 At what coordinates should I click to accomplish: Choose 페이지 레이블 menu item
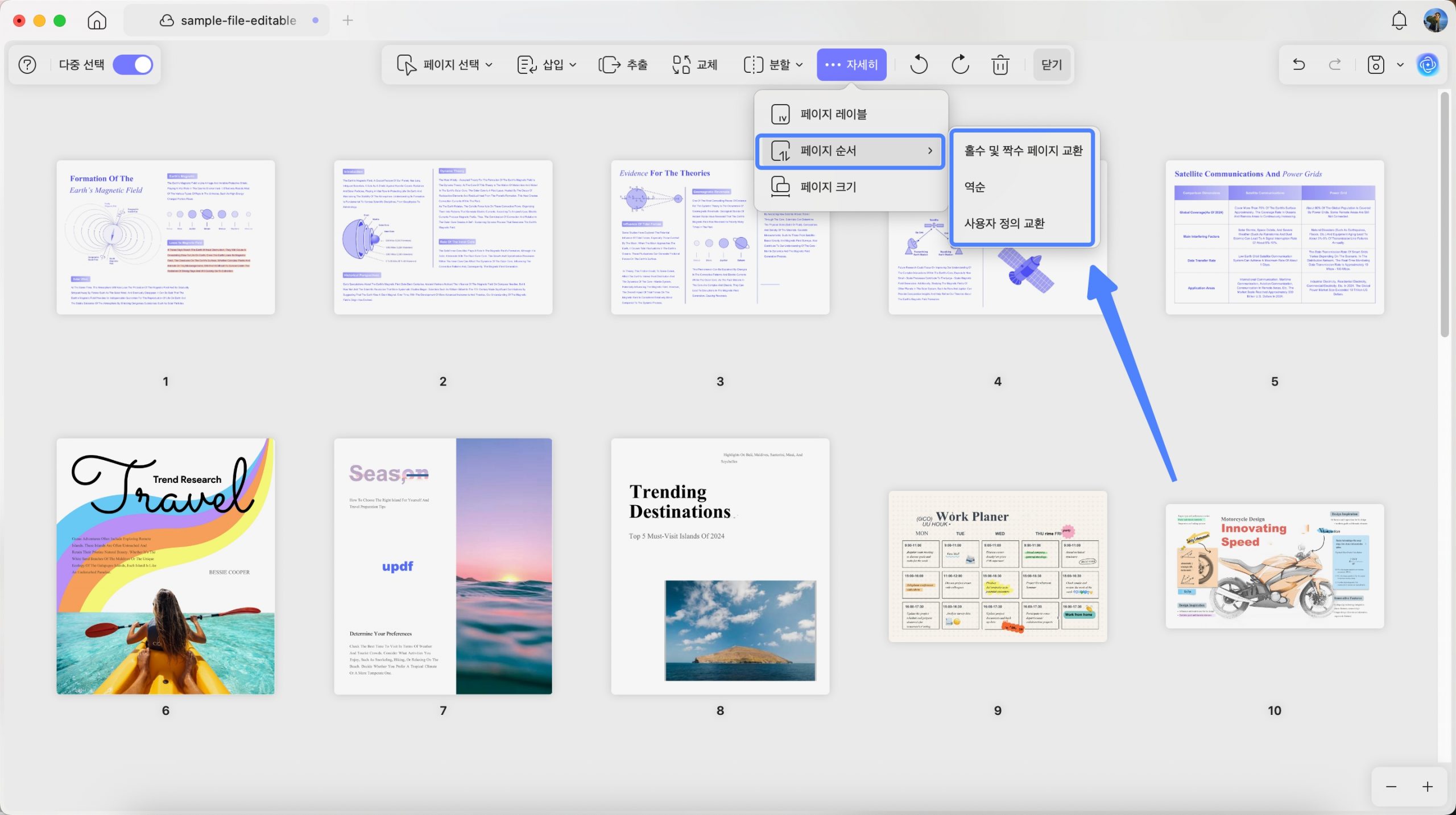pos(851,114)
